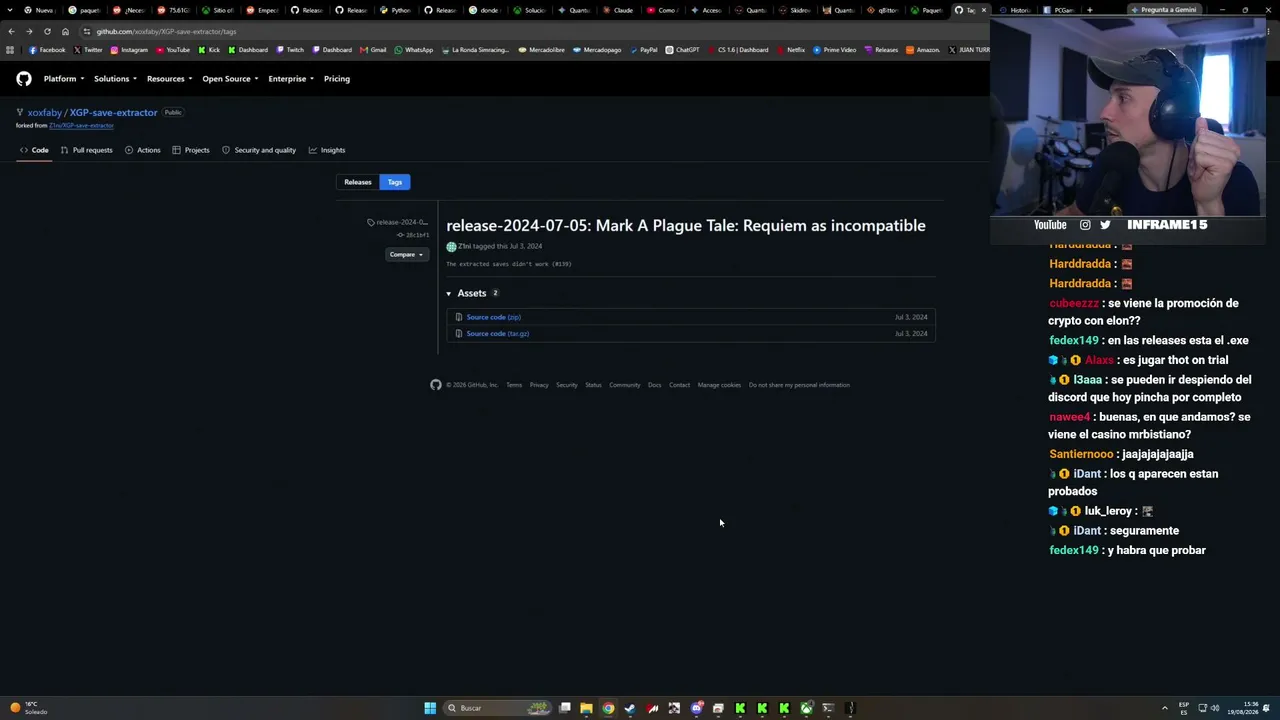Image resolution: width=1280 pixels, height=720 pixels.
Task: Open the Pull requests tab
Action: point(87,150)
